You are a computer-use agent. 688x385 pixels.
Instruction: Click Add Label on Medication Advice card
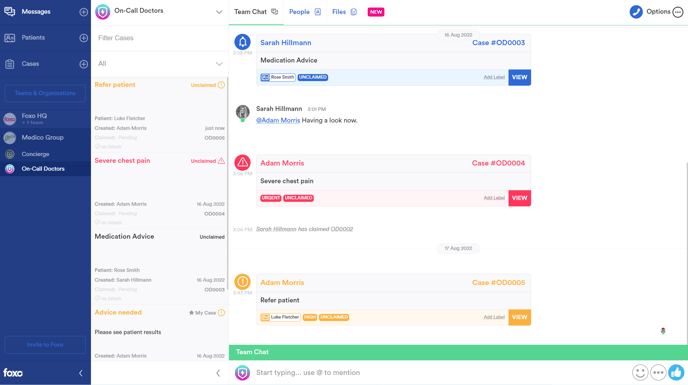(494, 77)
